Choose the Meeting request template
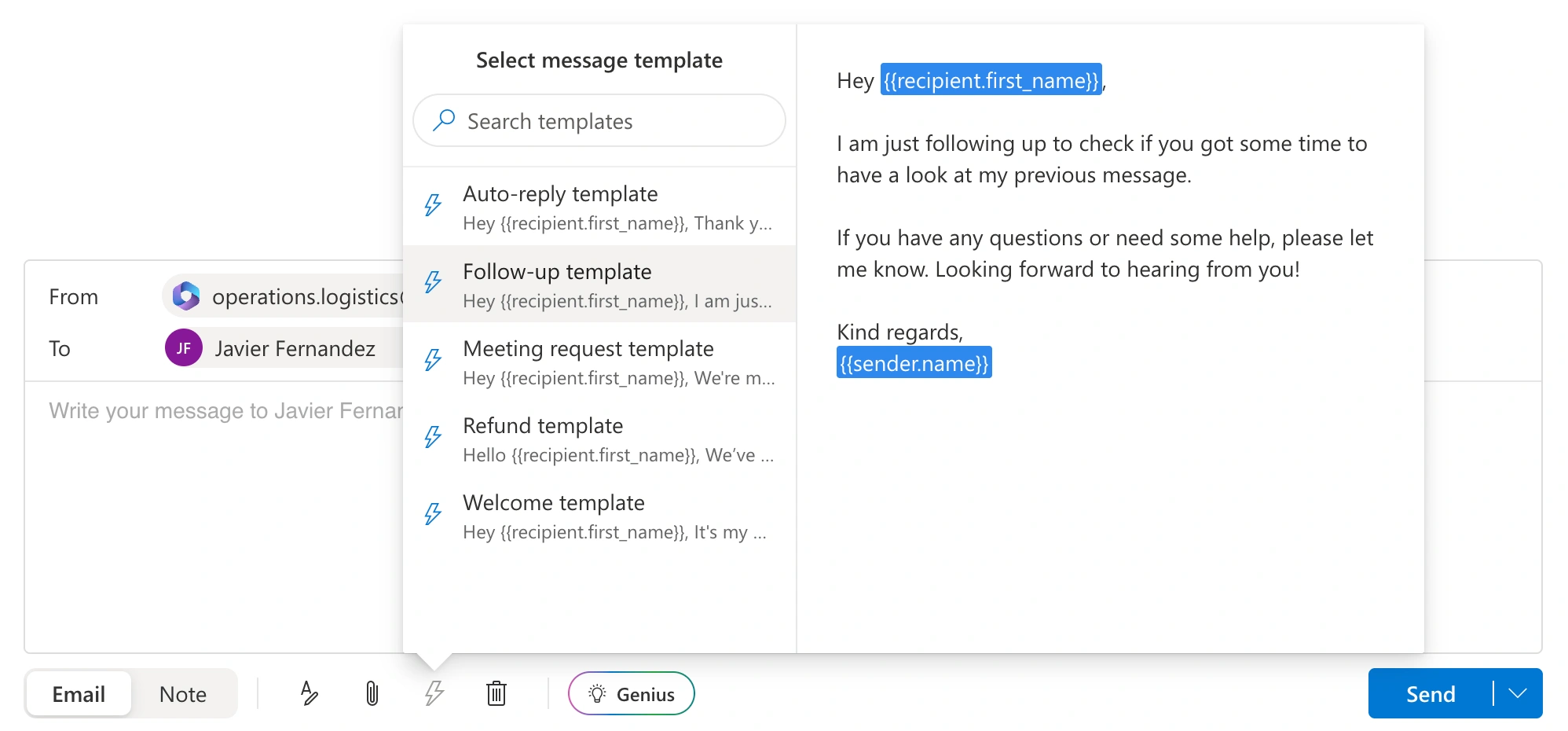The image size is (1568, 731). [599, 362]
